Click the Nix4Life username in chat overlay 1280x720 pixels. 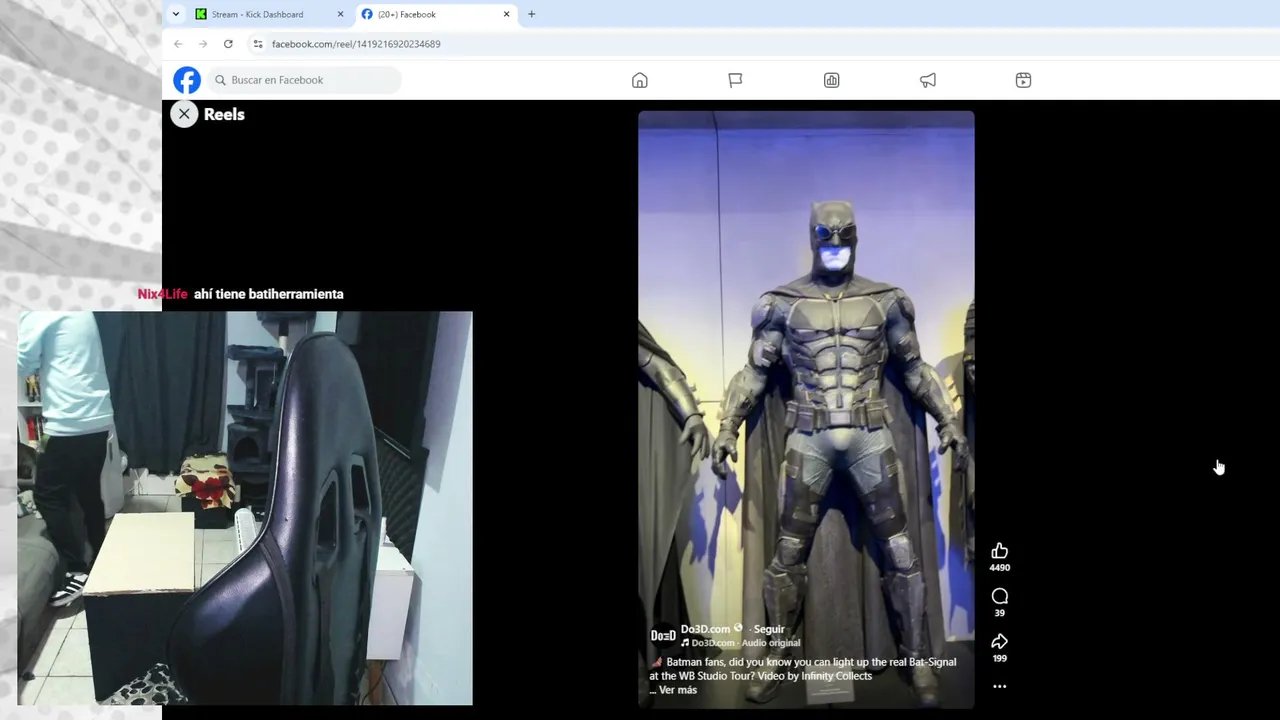pyautogui.click(x=163, y=294)
